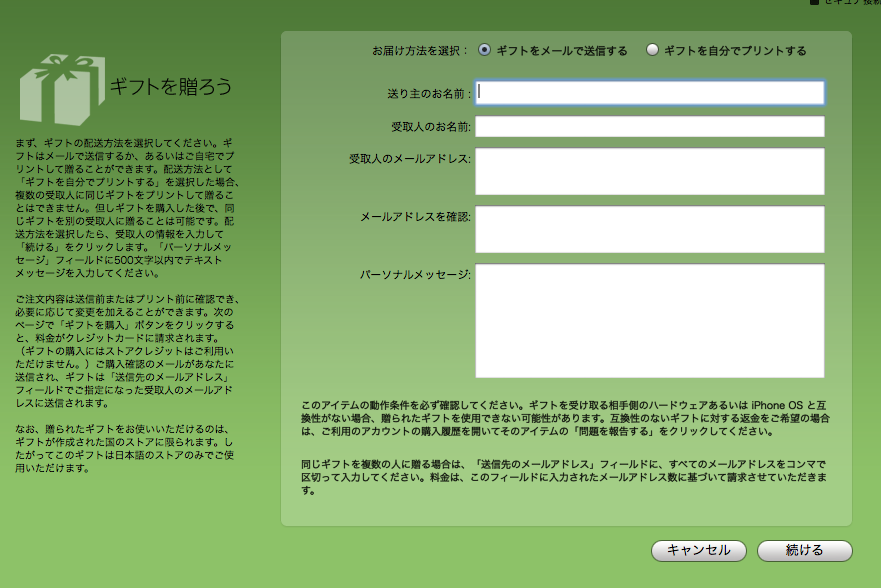
Task: Click the paragraph starting このアイテムの動作条件
Action: [566, 417]
